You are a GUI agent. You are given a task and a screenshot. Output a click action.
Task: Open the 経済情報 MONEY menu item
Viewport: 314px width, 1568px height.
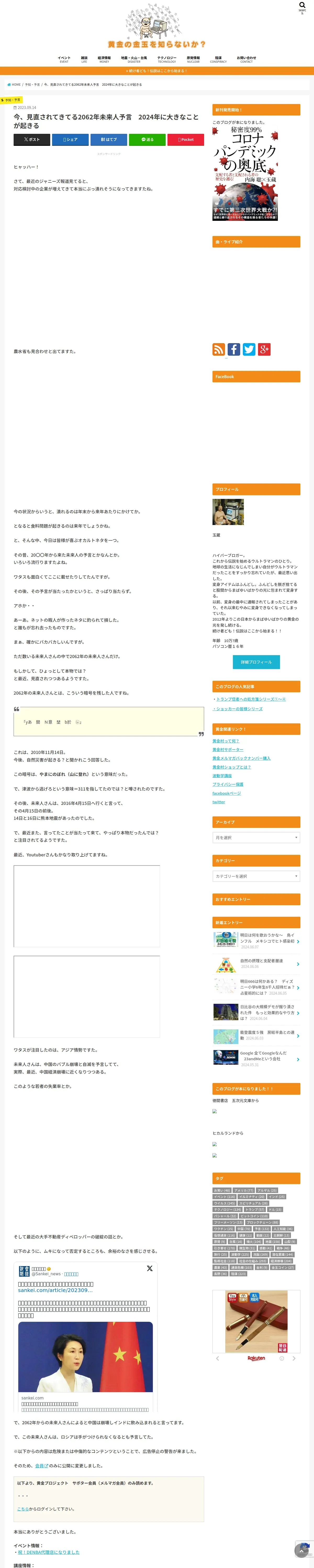[x=104, y=60]
